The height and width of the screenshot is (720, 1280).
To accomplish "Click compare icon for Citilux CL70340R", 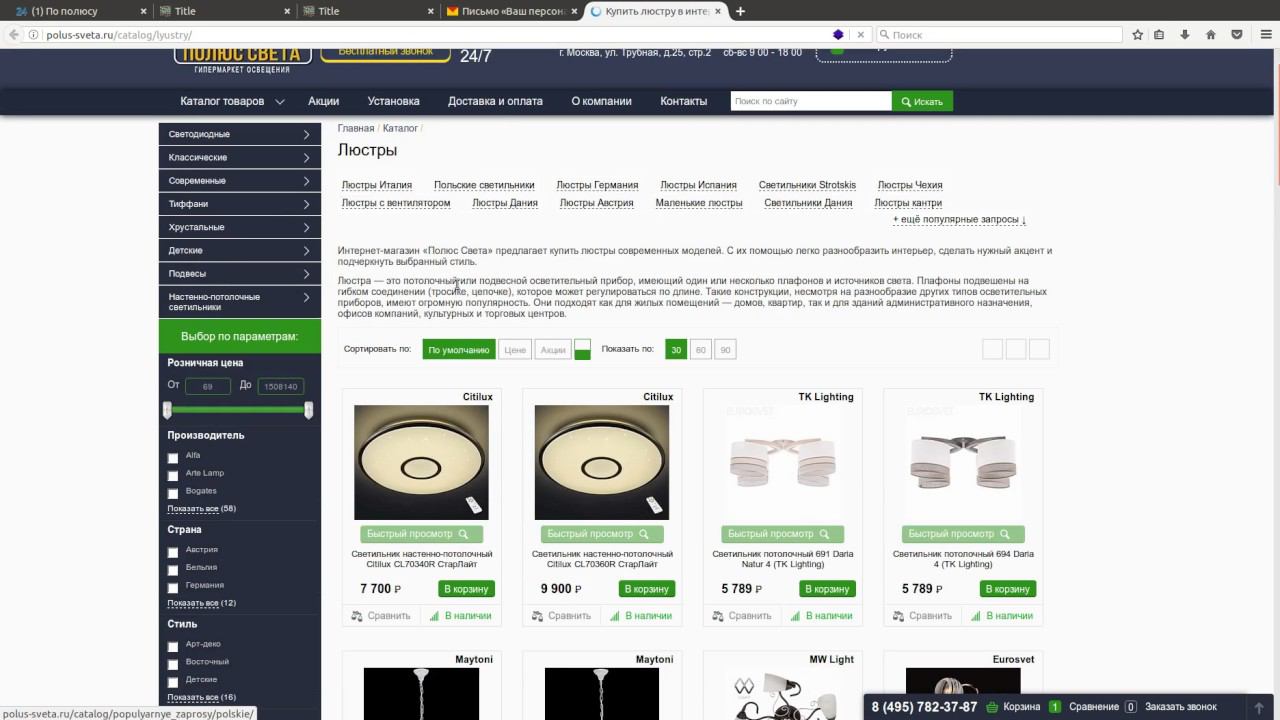I will pyautogui.click(x=357, y=616).
